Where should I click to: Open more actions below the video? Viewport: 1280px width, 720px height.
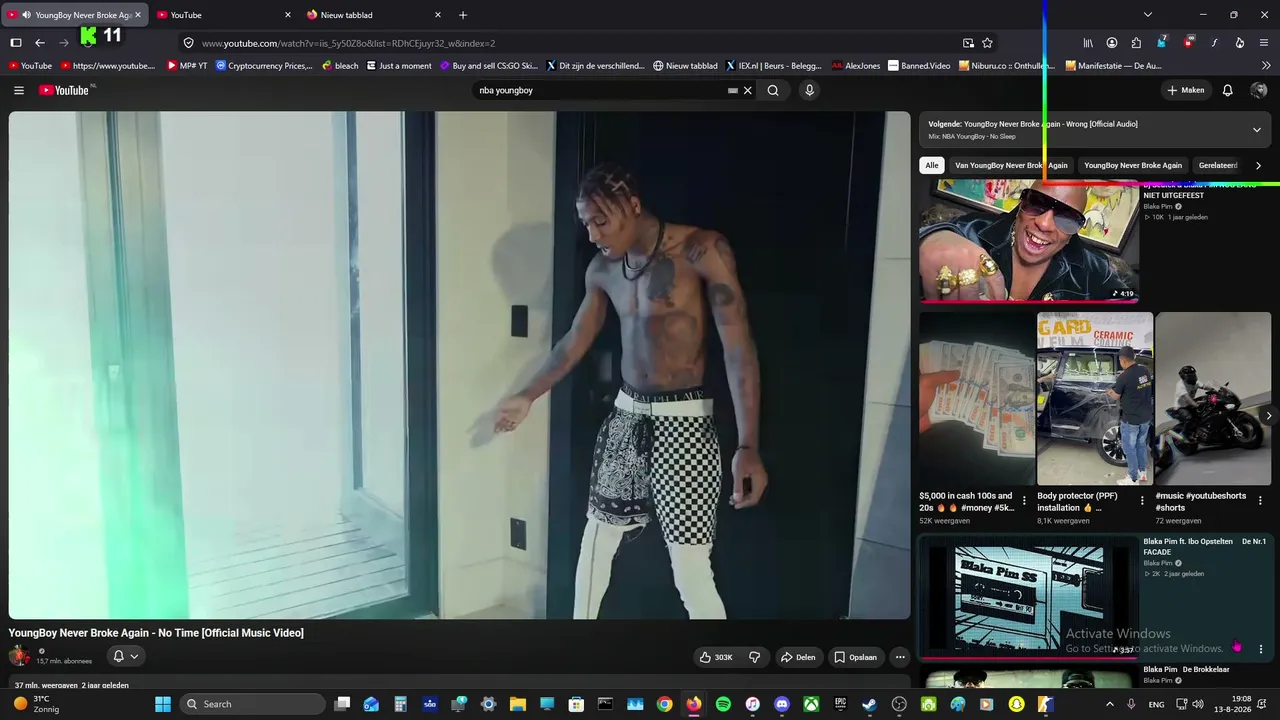(x=900, y=657)
